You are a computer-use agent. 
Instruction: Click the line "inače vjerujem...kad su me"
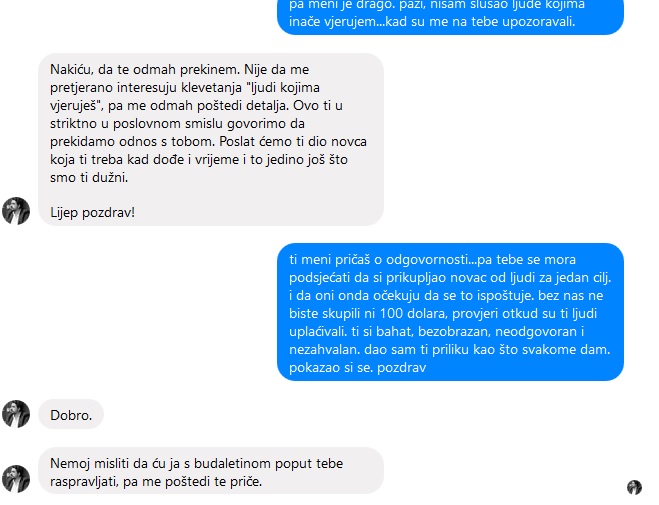tap(432, 21)
